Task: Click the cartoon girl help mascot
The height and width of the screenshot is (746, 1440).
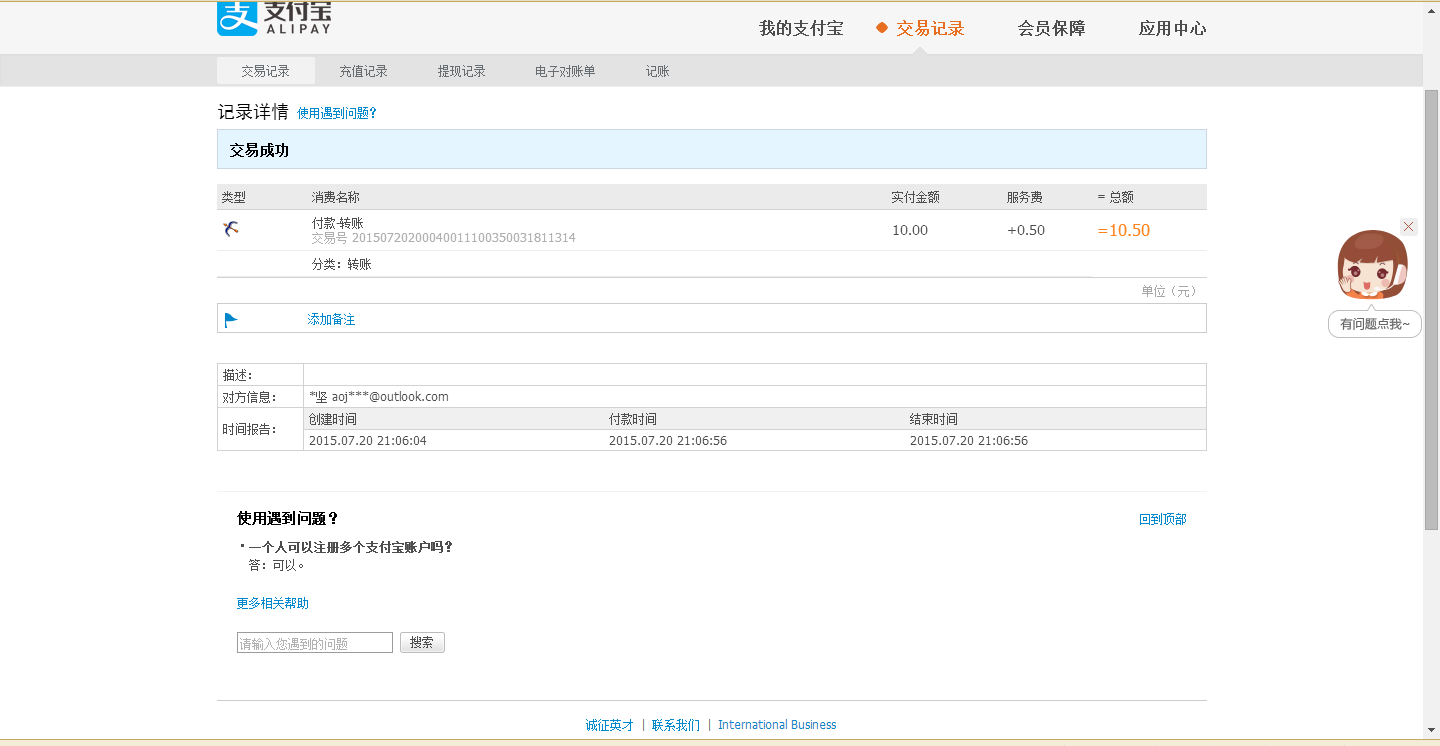Action: click(1372, 265)
